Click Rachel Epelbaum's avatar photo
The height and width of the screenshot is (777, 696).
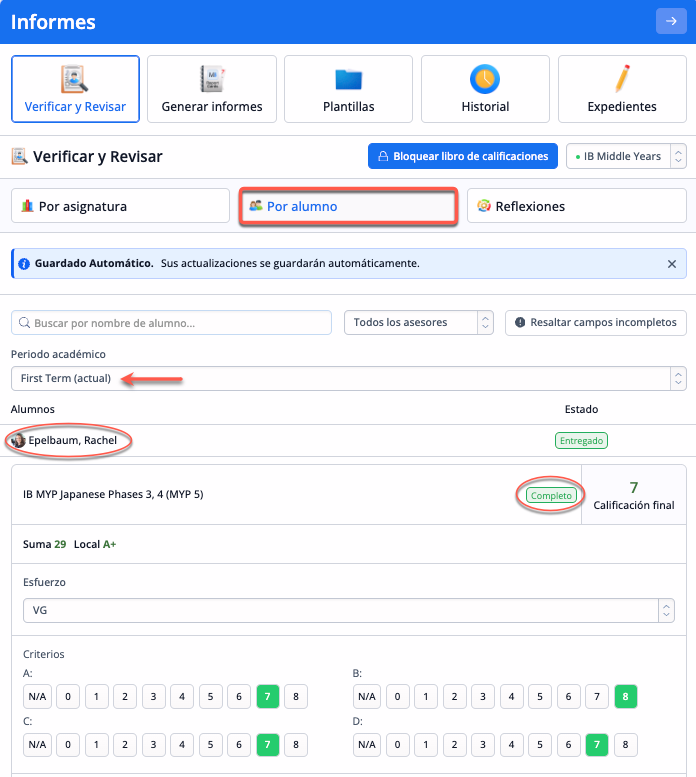click(18, 440)
